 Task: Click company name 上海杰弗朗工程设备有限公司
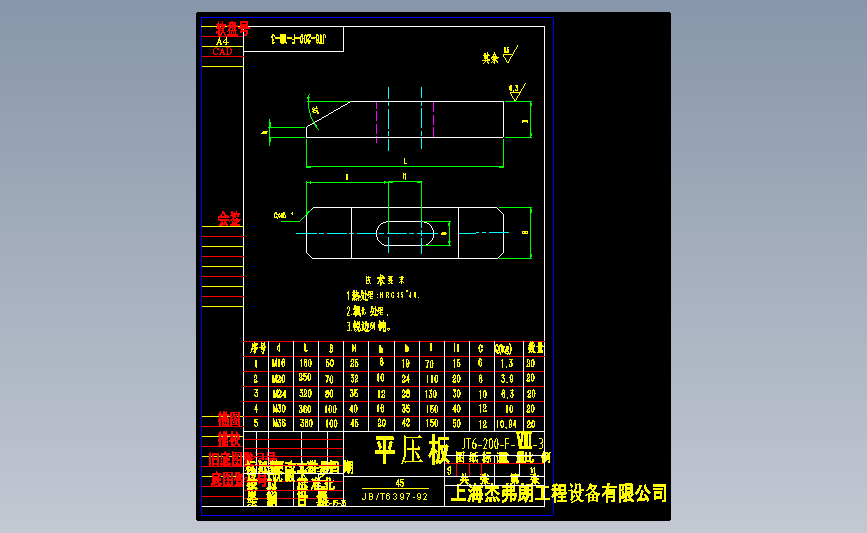point(559,493)
